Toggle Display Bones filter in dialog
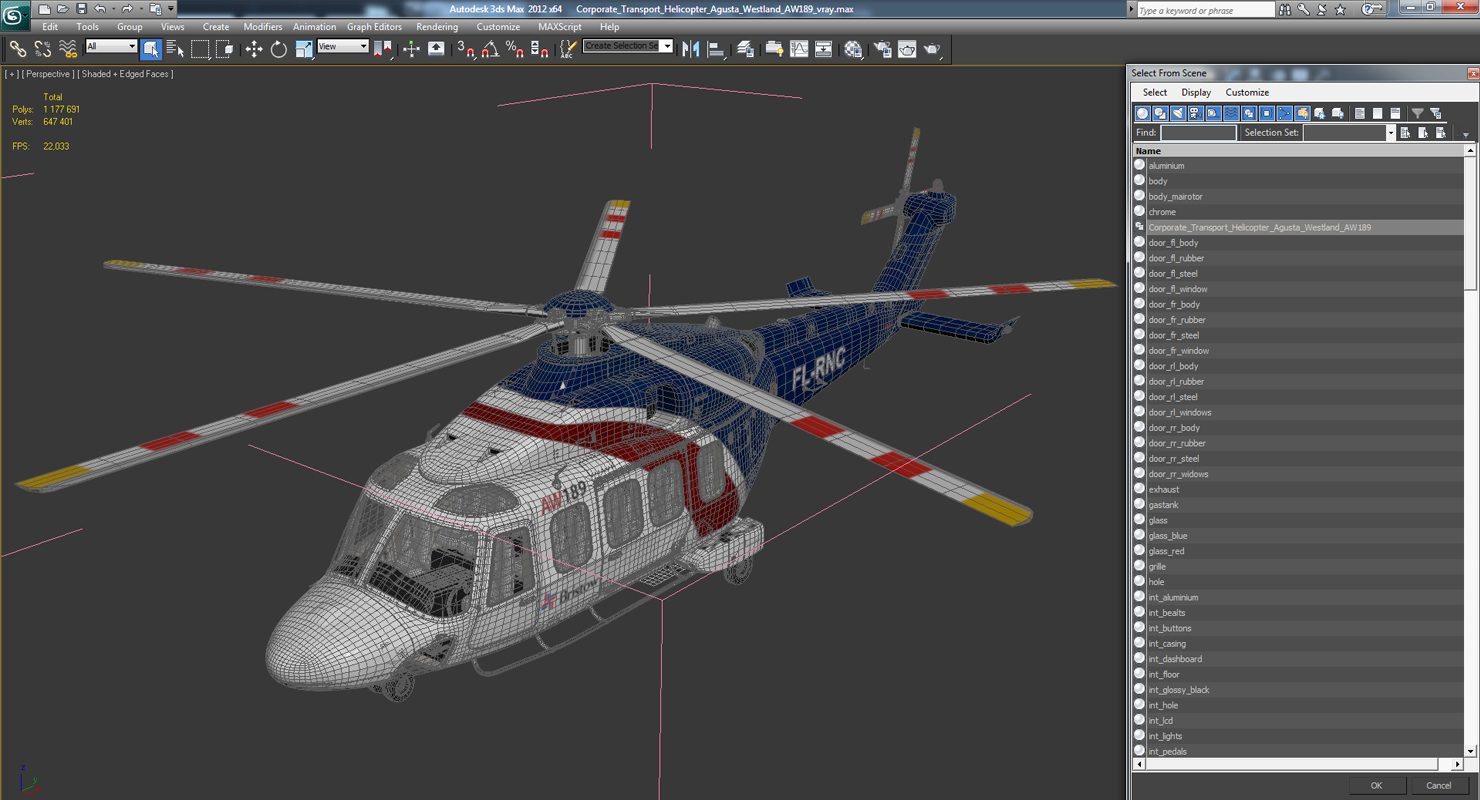The height and width of the screenshot is (800, 1480). (x=1284, y=113)
